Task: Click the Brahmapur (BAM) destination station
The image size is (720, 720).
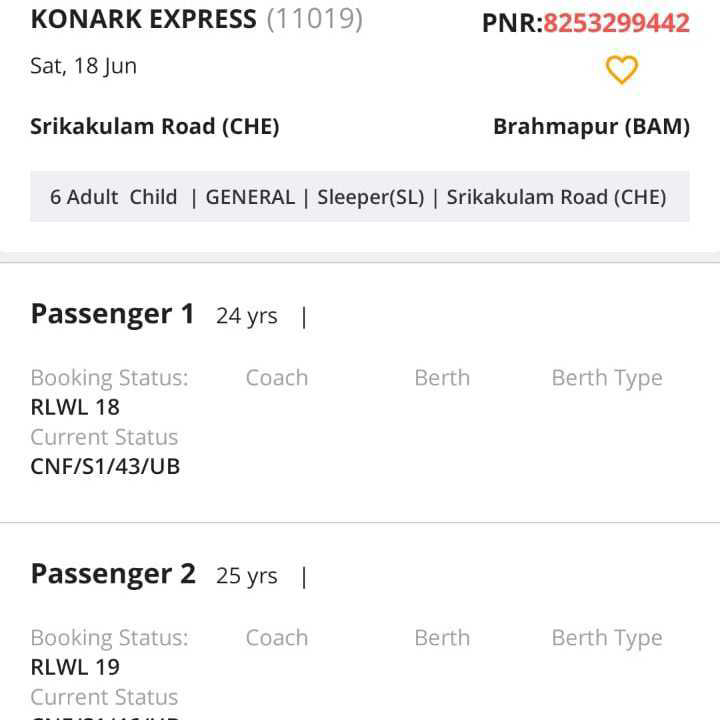Action: click(591, 127)
